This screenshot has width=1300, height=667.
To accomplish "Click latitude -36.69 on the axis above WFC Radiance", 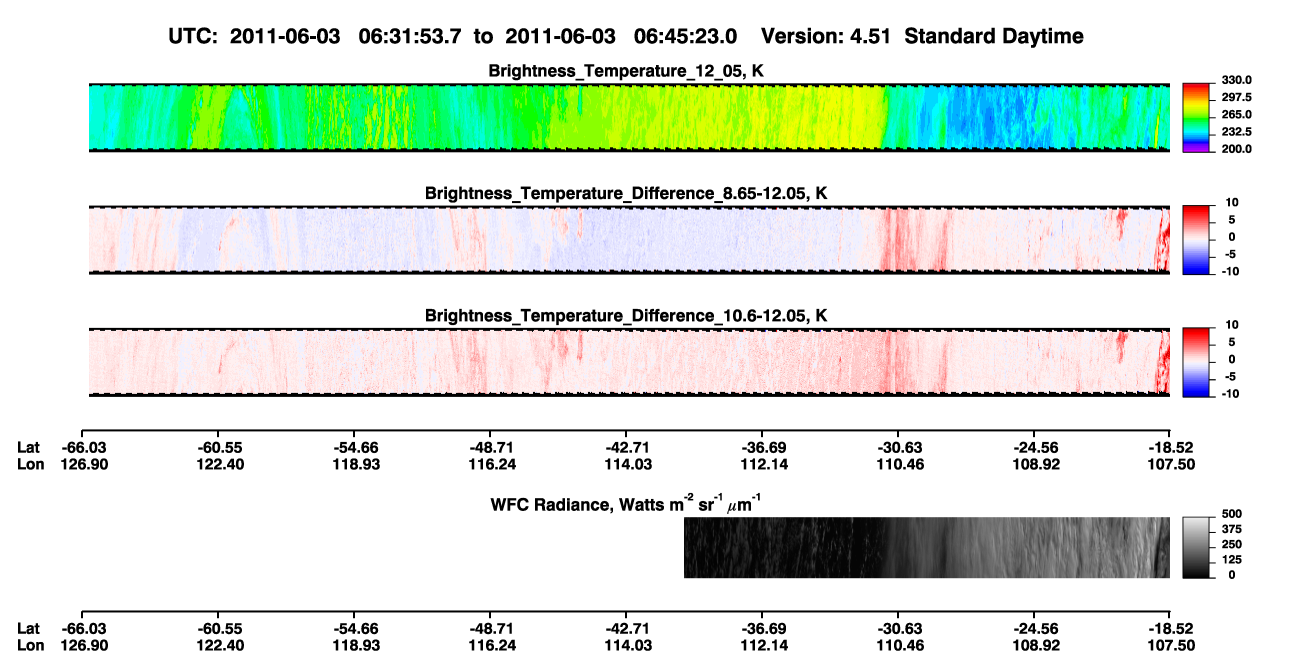I will 763,447.
